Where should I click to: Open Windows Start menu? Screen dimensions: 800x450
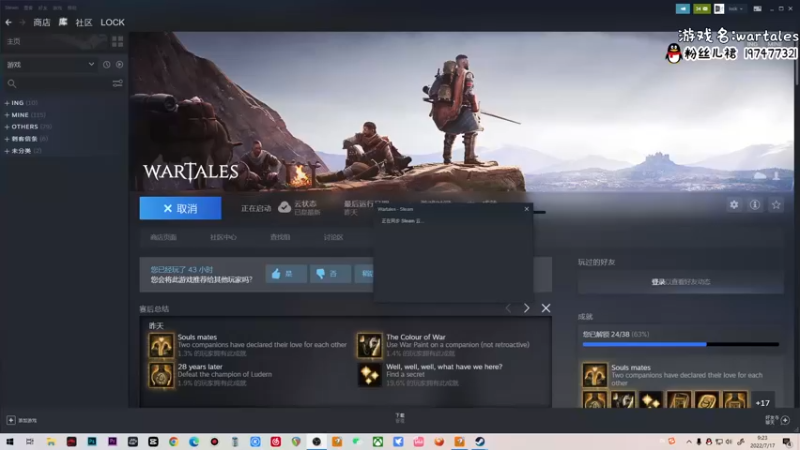[10, 441]
